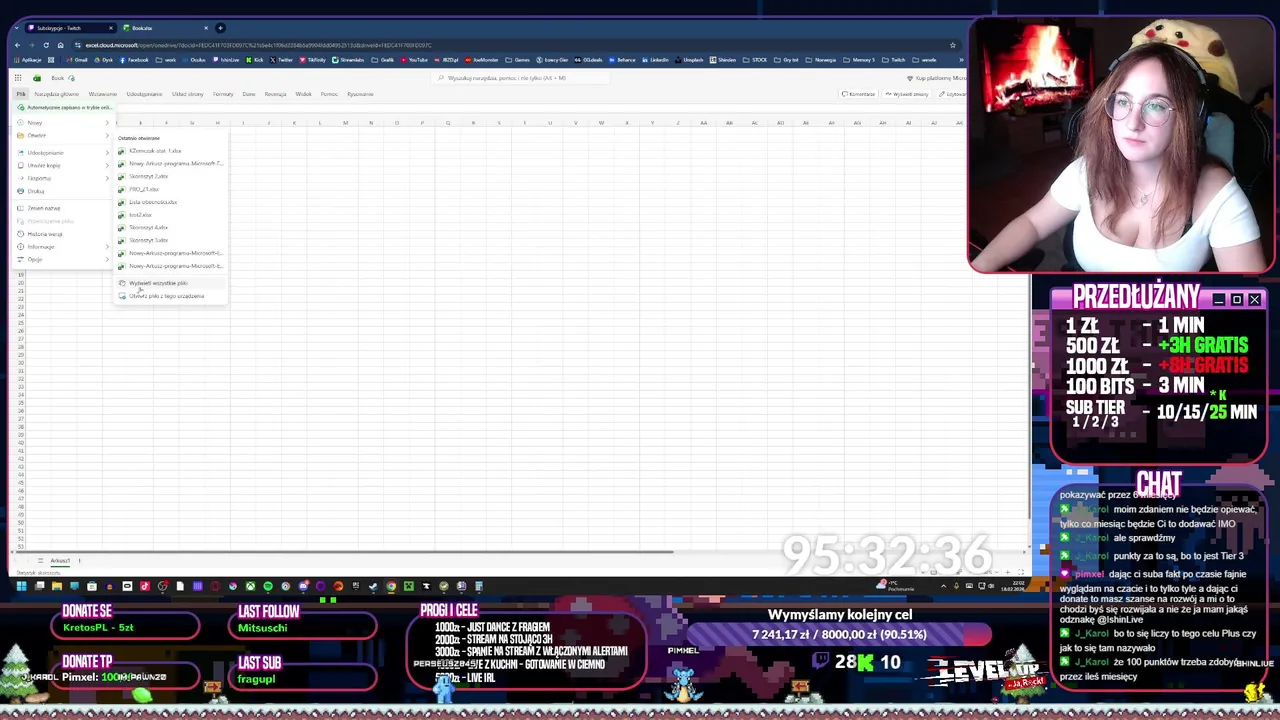
Task: Switch to the Plik ribbon tab
Action: 20,94
